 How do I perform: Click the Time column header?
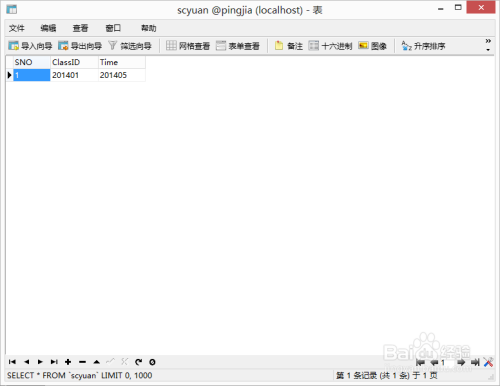click(x=122, y=62)
